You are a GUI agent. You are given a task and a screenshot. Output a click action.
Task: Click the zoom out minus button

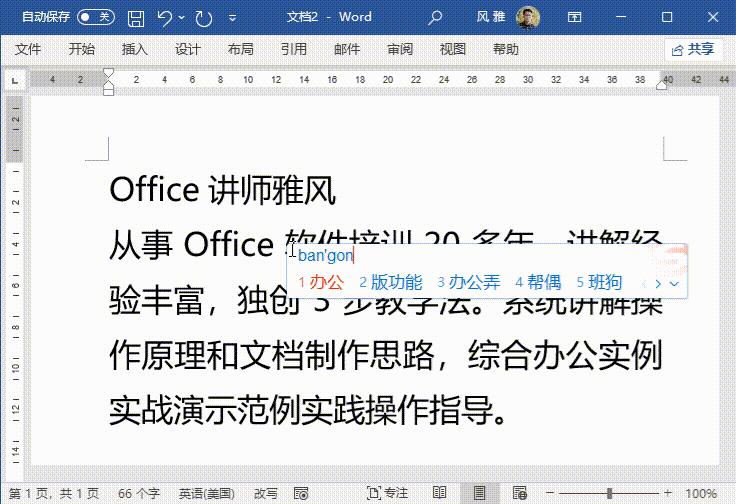550,493
